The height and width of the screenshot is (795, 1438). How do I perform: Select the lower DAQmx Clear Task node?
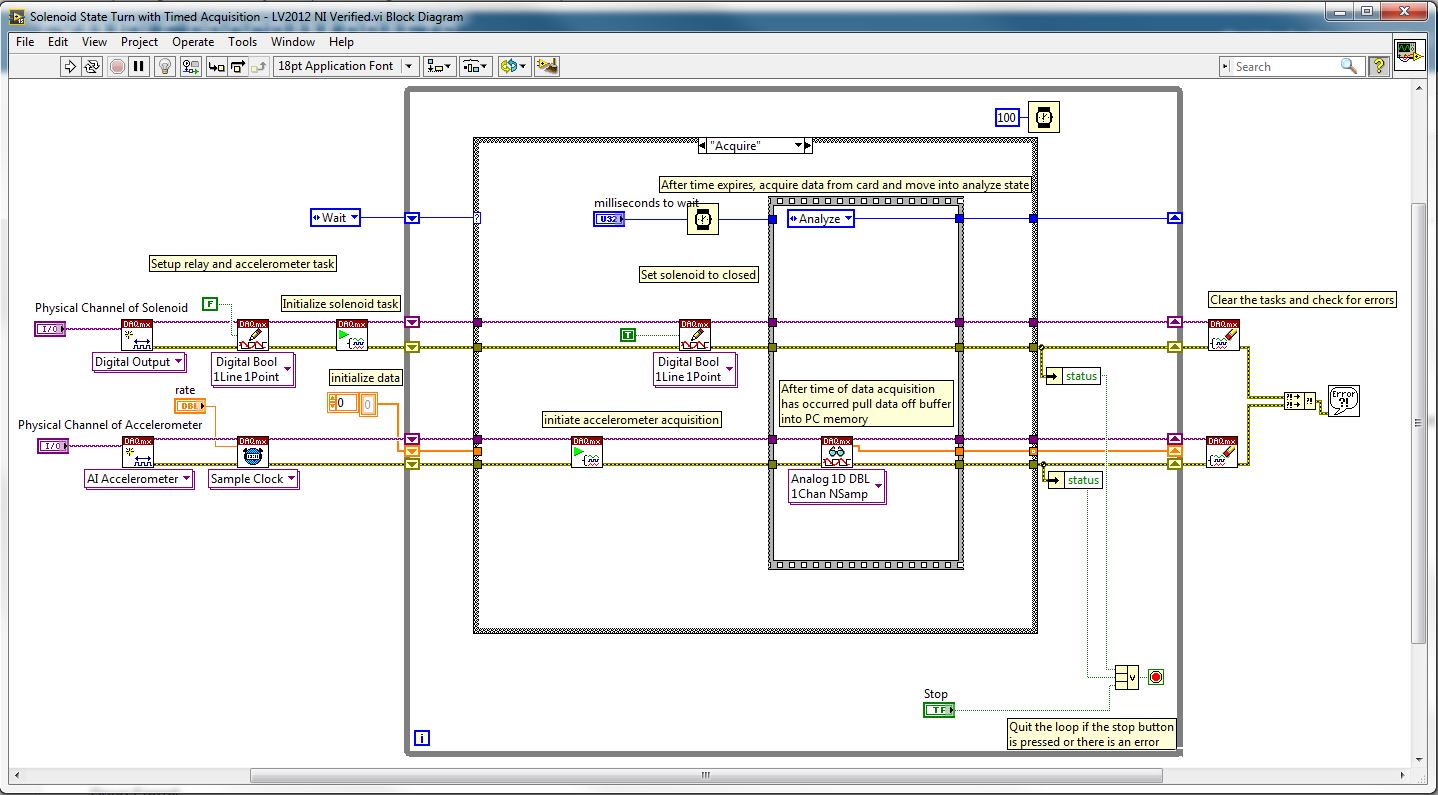click(1222, 452)
